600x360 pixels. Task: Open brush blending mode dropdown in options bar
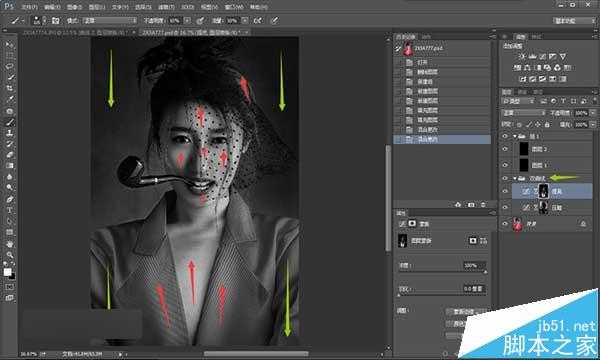point(109,20)
